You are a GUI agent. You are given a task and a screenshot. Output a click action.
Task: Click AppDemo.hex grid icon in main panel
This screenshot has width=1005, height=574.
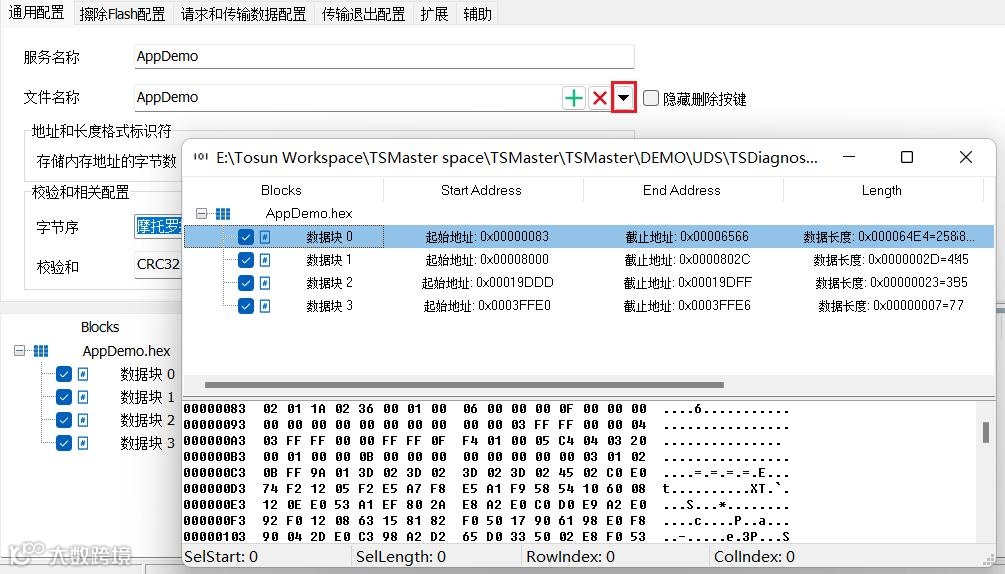(x=41, y=350)
